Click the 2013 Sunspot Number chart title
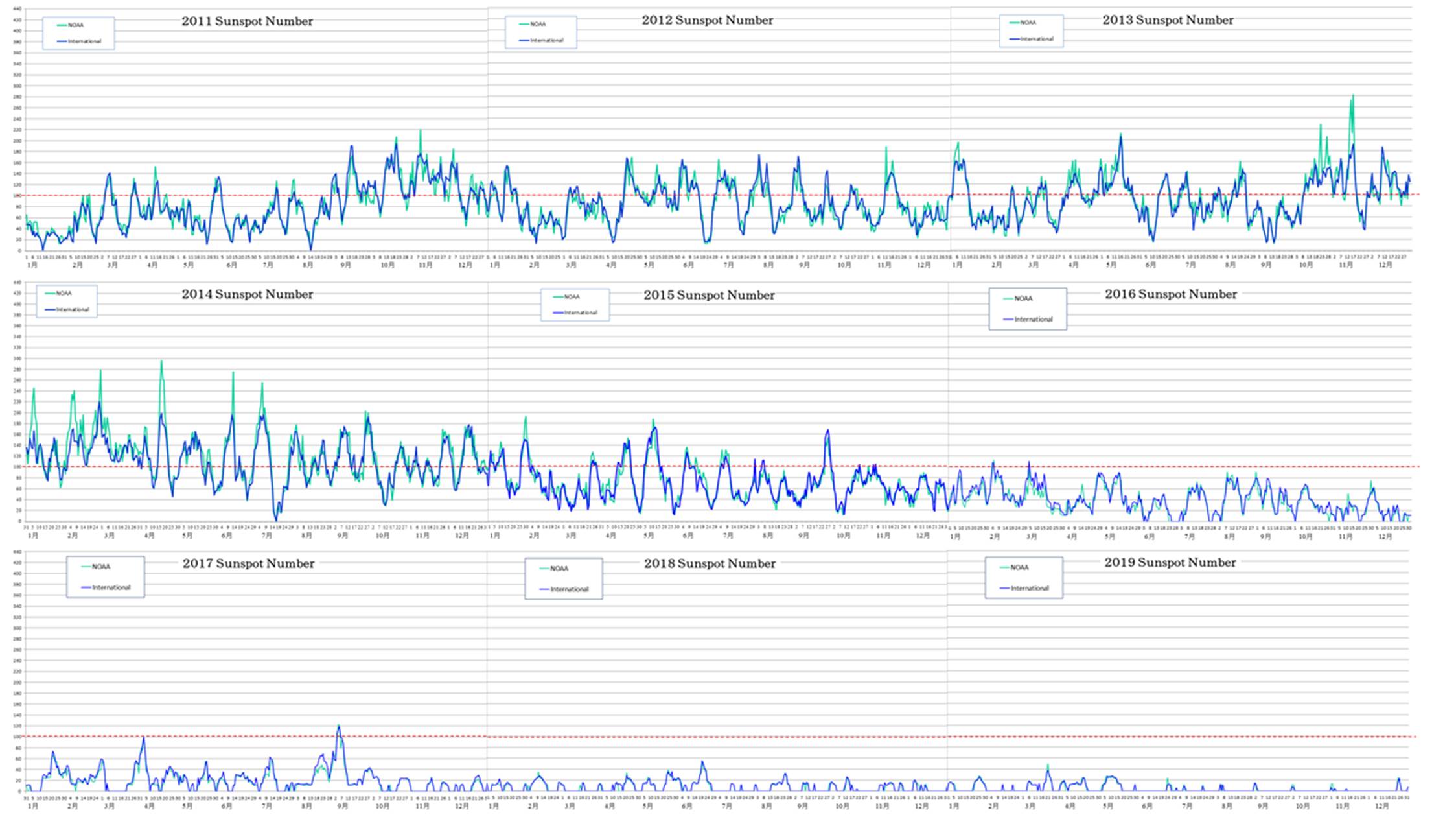1456x815 pixels. coord(1168,20)
